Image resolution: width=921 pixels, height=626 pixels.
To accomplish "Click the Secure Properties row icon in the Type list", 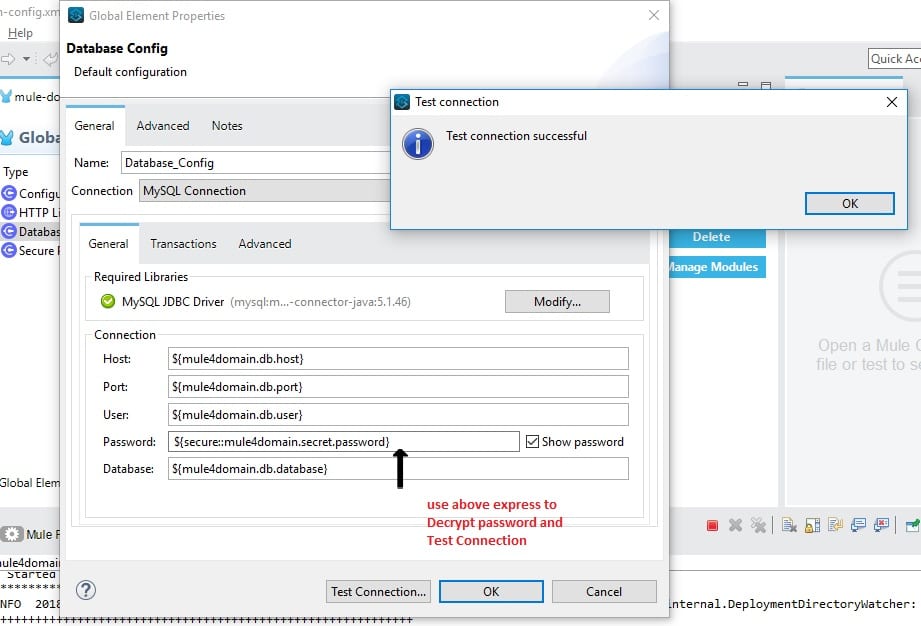I will [x=9, y=251].
